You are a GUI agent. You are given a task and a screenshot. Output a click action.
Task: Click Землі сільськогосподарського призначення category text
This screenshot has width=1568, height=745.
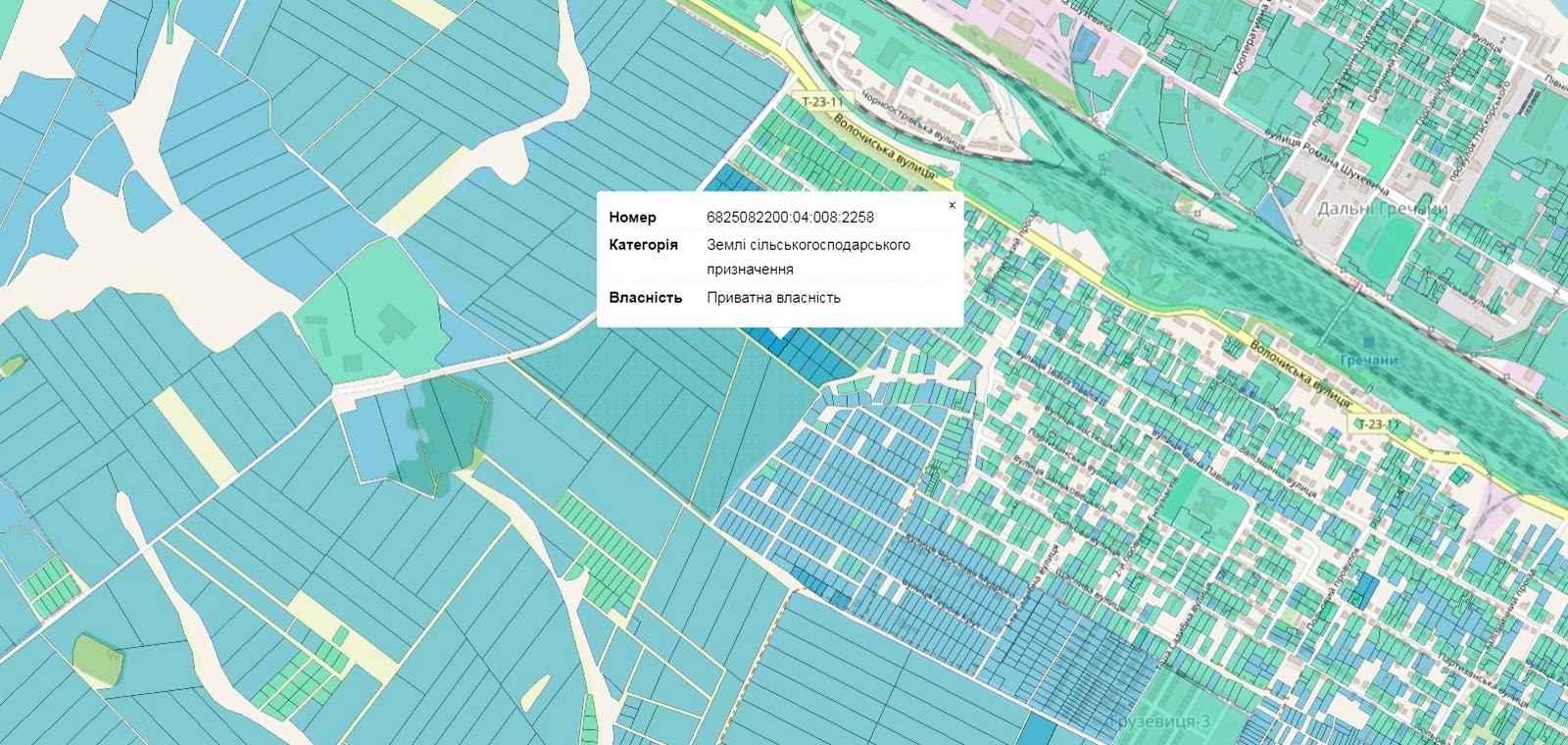tap(808, 256)
